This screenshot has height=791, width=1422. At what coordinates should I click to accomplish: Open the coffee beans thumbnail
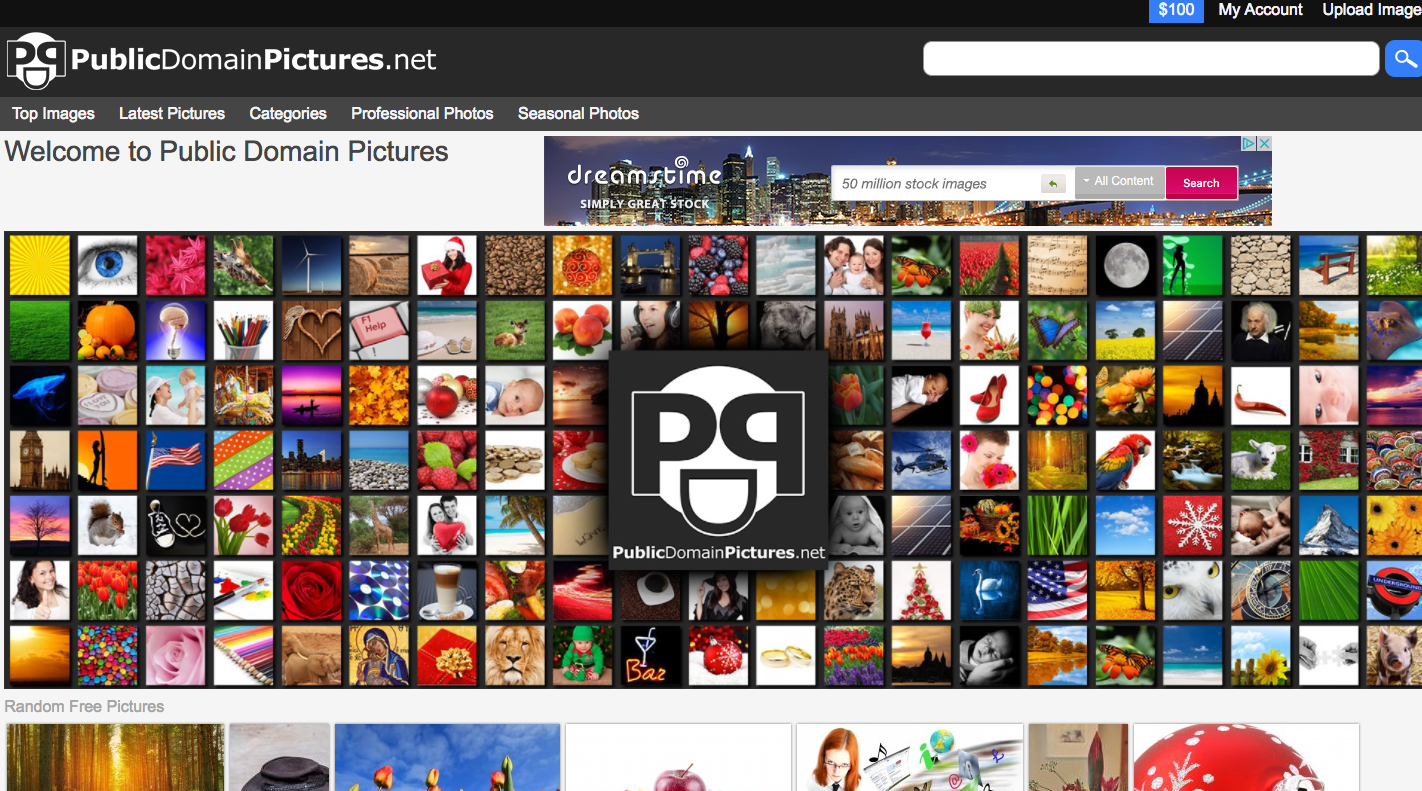[x=515, y=265]
